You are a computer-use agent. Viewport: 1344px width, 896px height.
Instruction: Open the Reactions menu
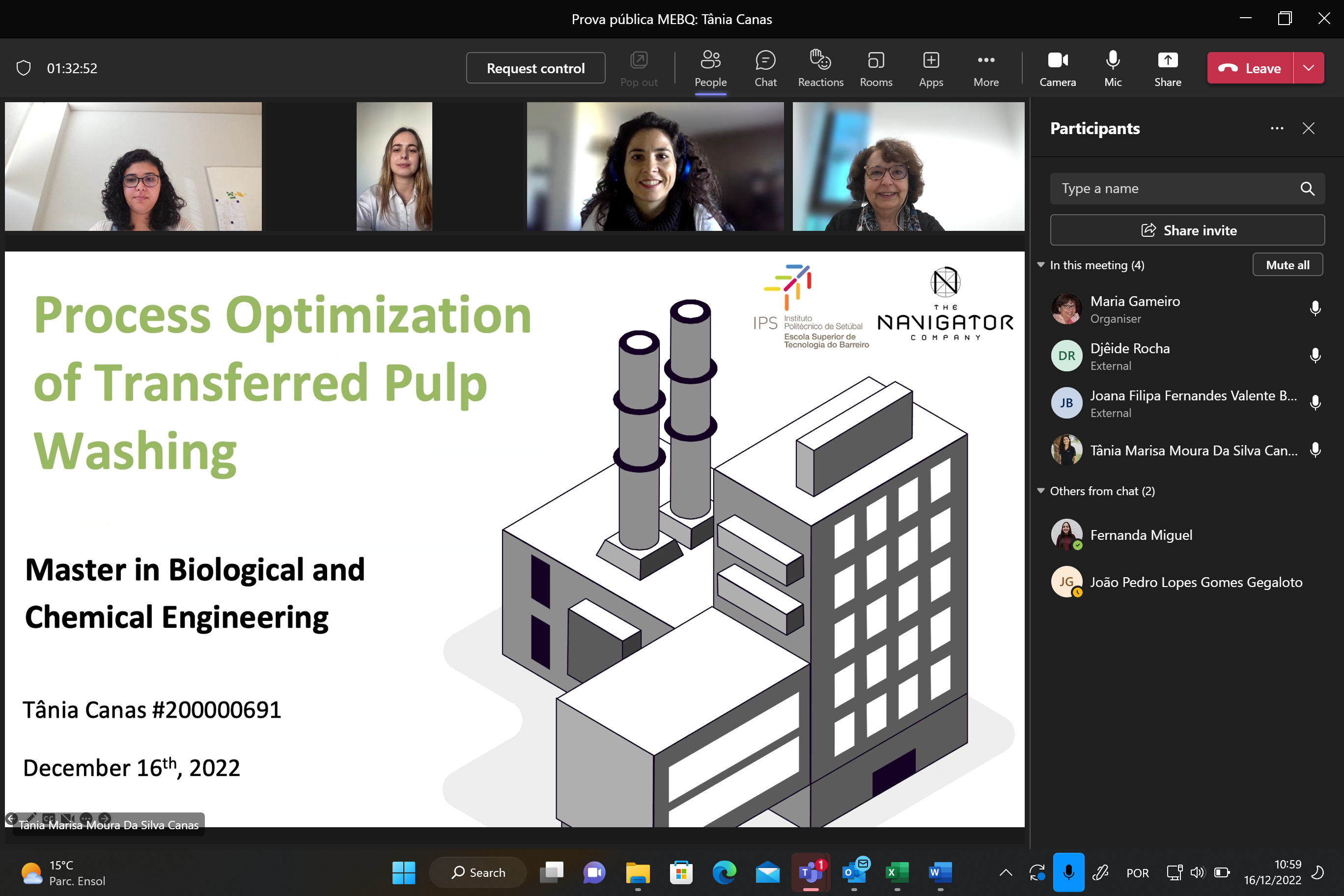click(820, 68)
